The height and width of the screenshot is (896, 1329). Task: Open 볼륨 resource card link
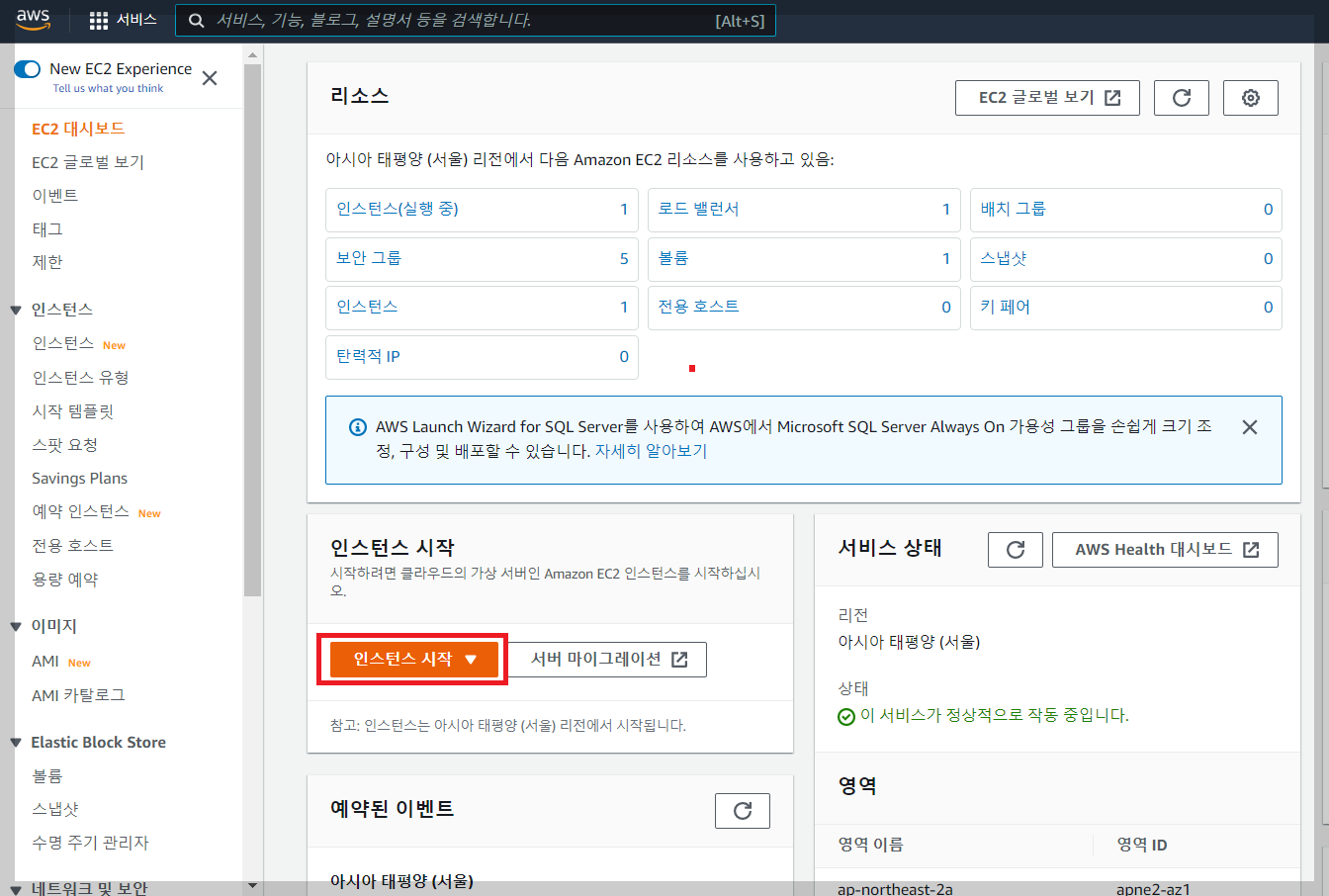pyautogui.click(x=673, y=258)
